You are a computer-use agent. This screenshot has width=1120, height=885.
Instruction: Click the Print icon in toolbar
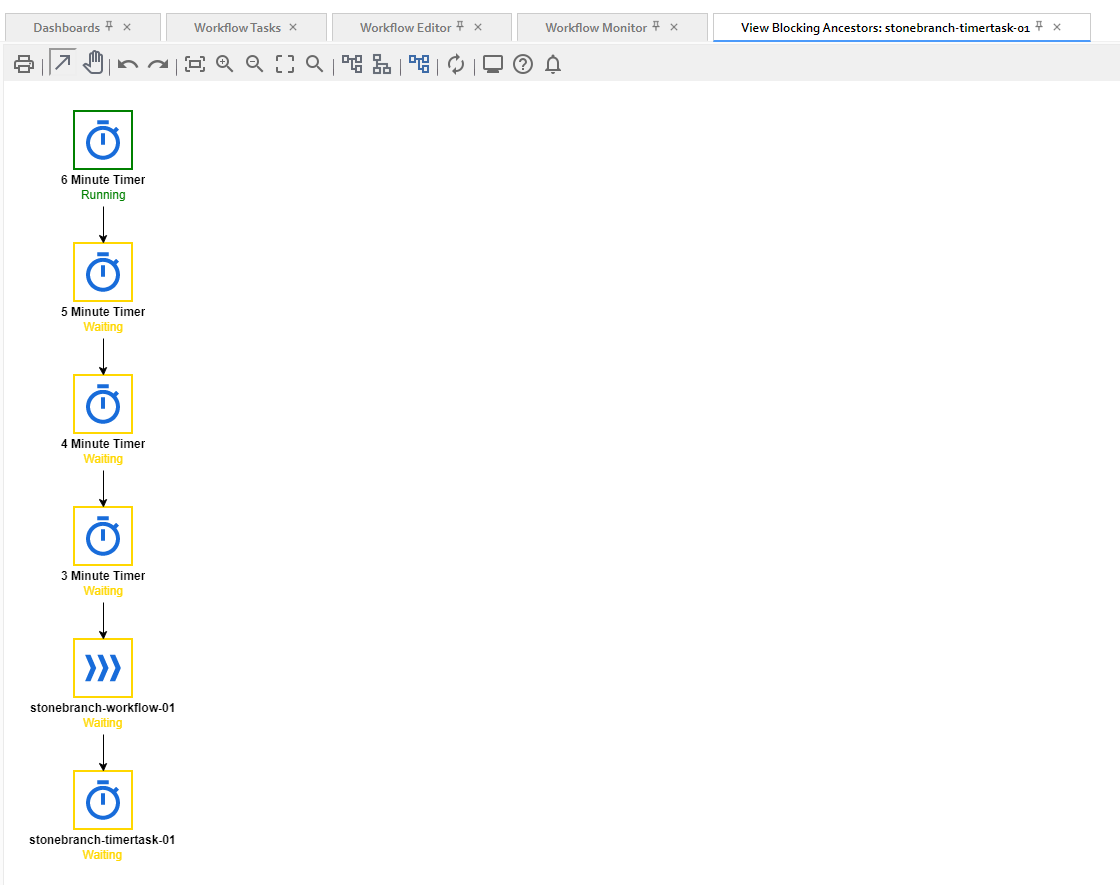pyautogui.click(x=24, y=65)
